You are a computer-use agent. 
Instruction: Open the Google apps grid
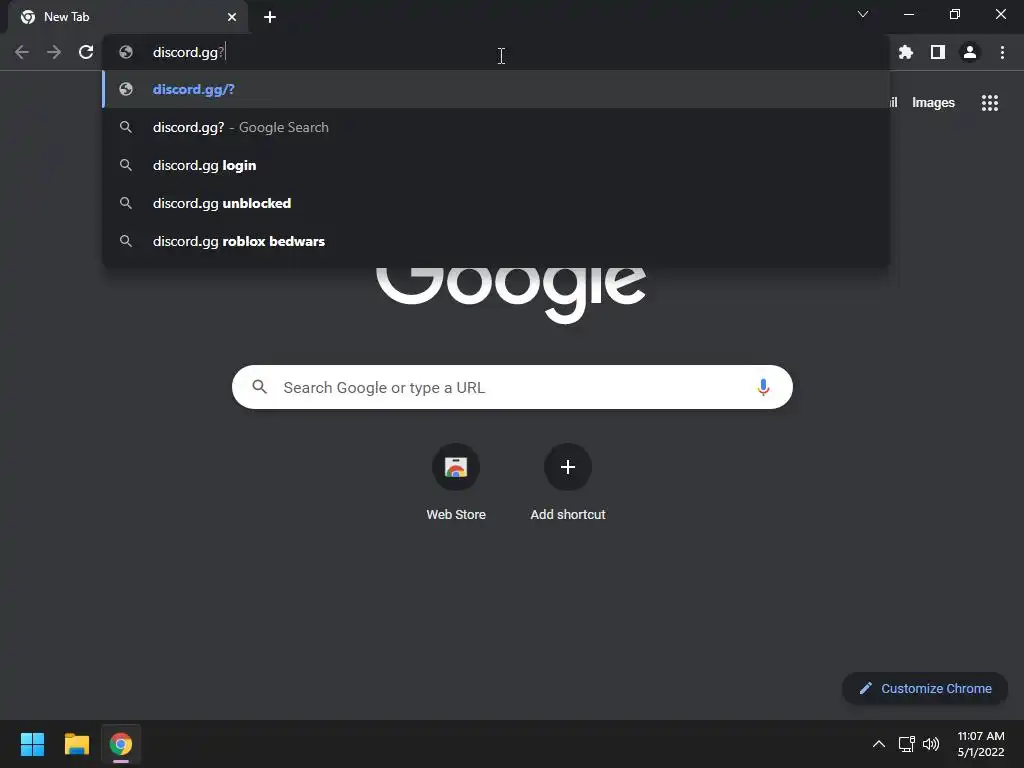(x=989, y=103)
